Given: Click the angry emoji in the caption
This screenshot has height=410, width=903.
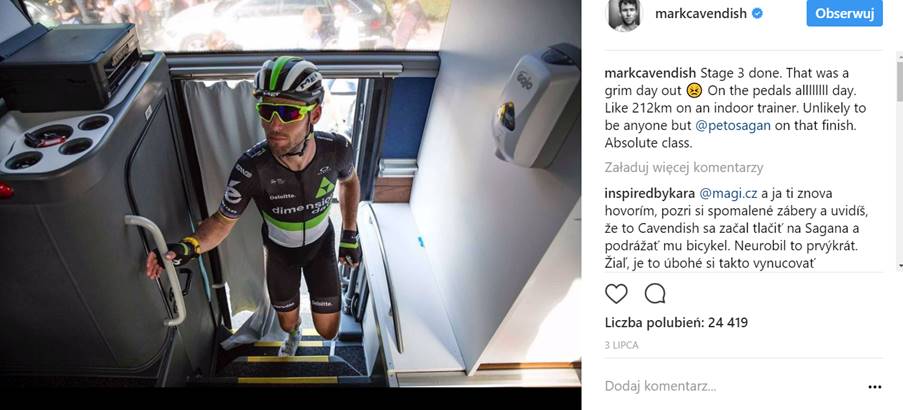Looking at the screenshot, I should coord(695,91).
